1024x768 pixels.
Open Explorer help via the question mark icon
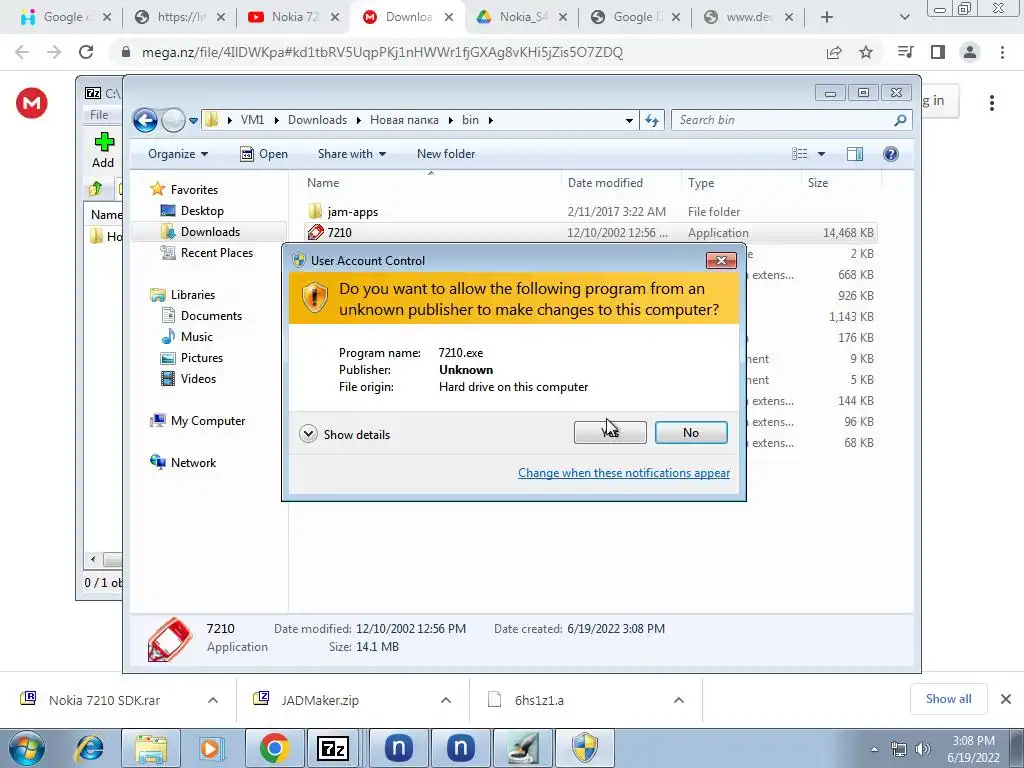(891, 154)
